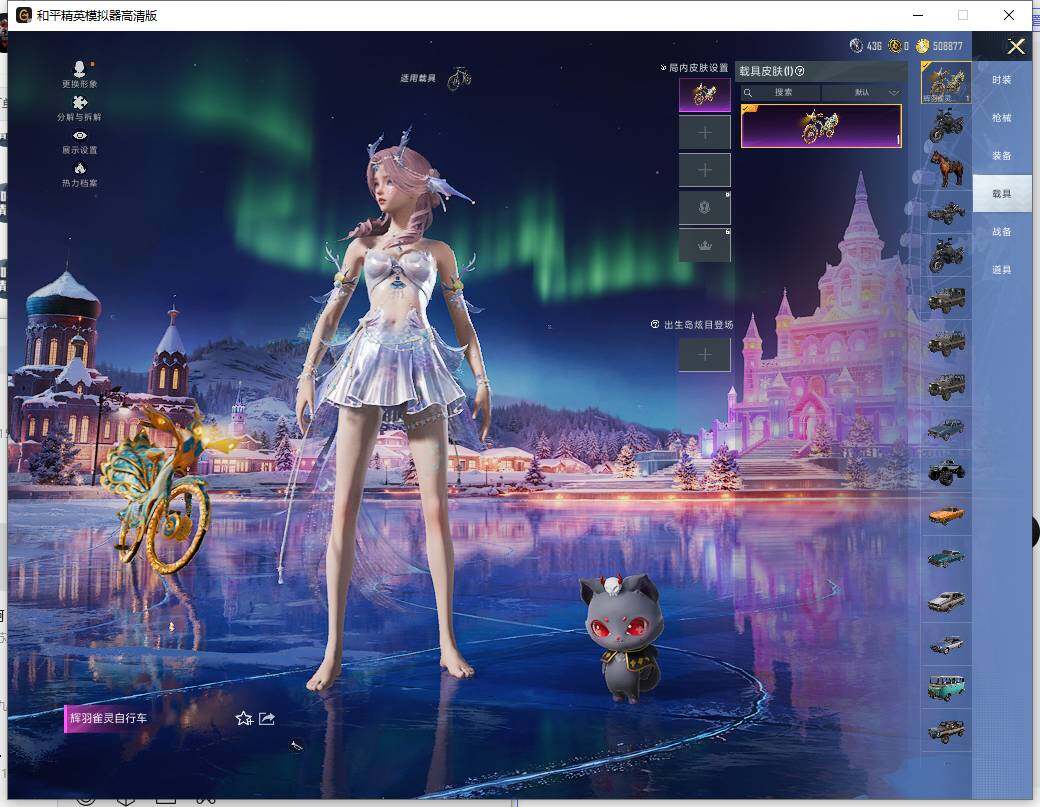Switch to the 道具 tab
1040x807 pixels.
pyautogui.click(x=1002, y=270)
